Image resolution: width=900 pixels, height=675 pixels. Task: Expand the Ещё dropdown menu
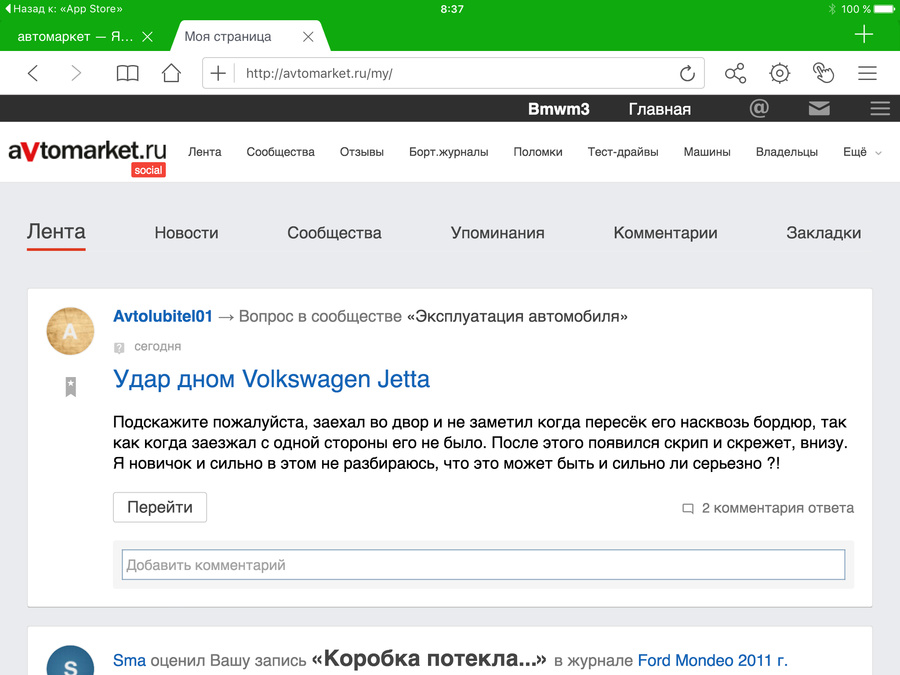click(862, 152)
